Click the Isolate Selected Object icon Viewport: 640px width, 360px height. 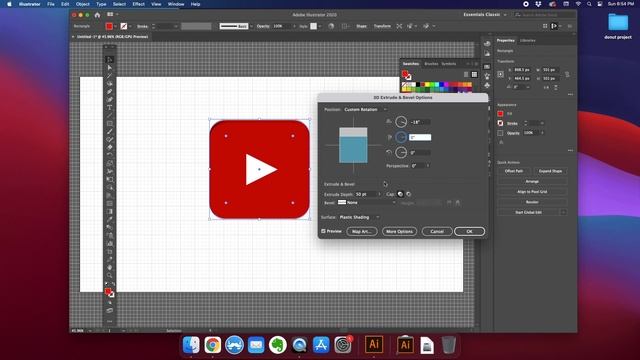[399, 26]
